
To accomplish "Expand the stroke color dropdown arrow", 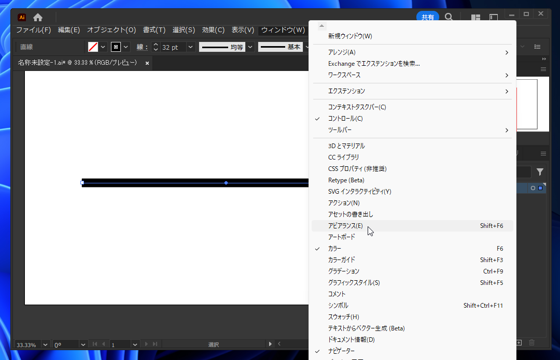I will (x=126, y=47).
